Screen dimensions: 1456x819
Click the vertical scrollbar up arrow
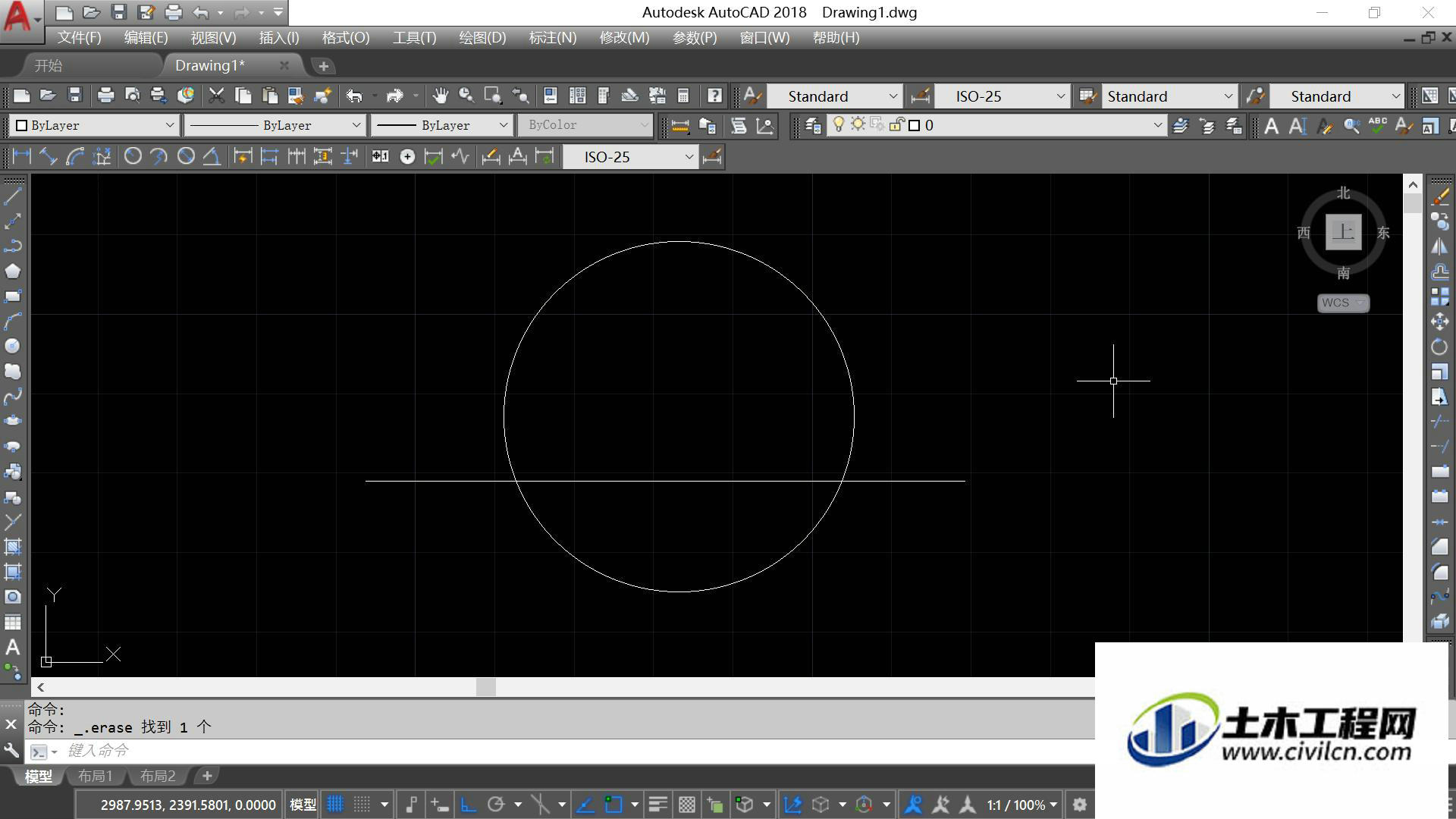click(x=1412, y=184)
